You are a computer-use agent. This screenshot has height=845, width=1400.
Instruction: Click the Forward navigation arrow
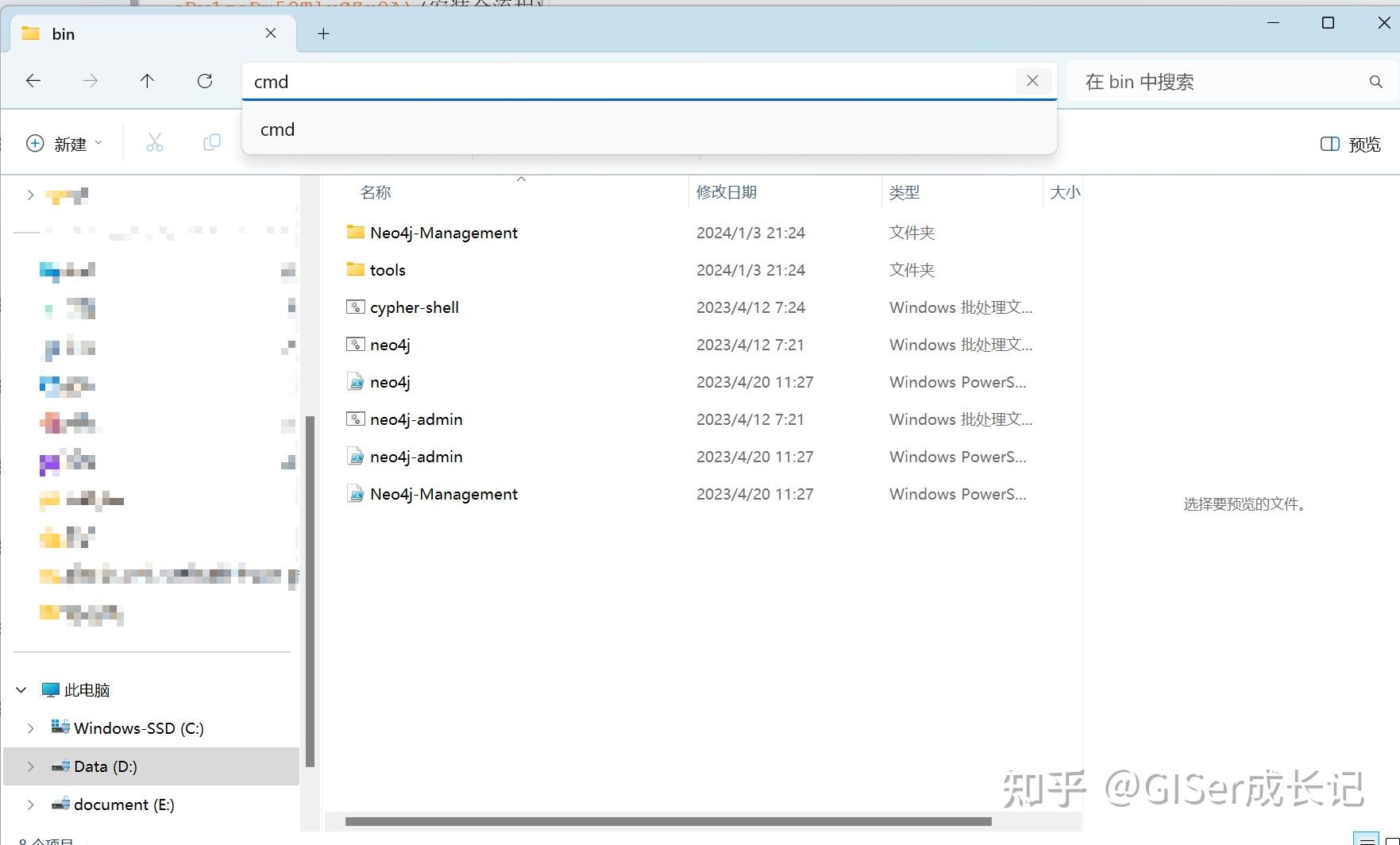point(90,80)
